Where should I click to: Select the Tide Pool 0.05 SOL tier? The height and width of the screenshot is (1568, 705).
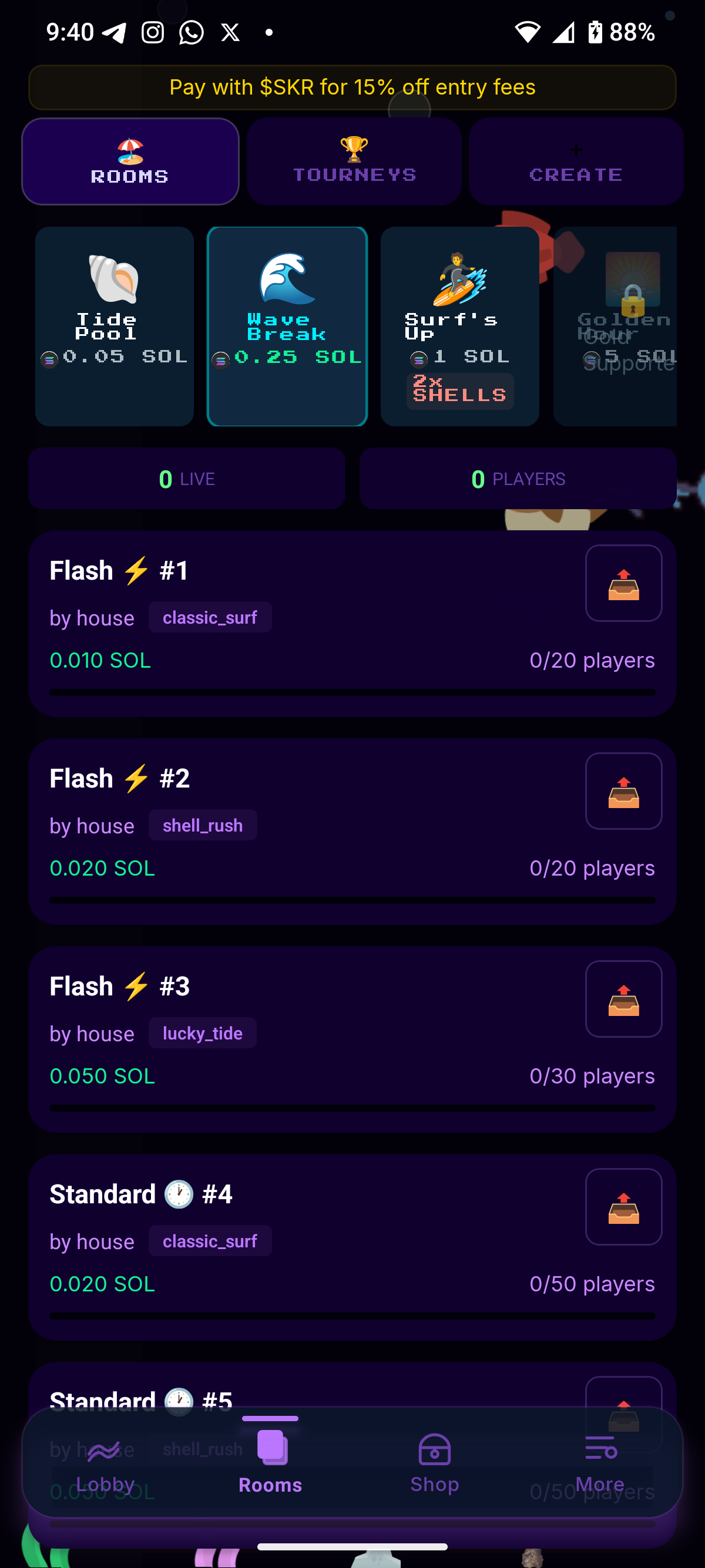[x=115, y=327]
